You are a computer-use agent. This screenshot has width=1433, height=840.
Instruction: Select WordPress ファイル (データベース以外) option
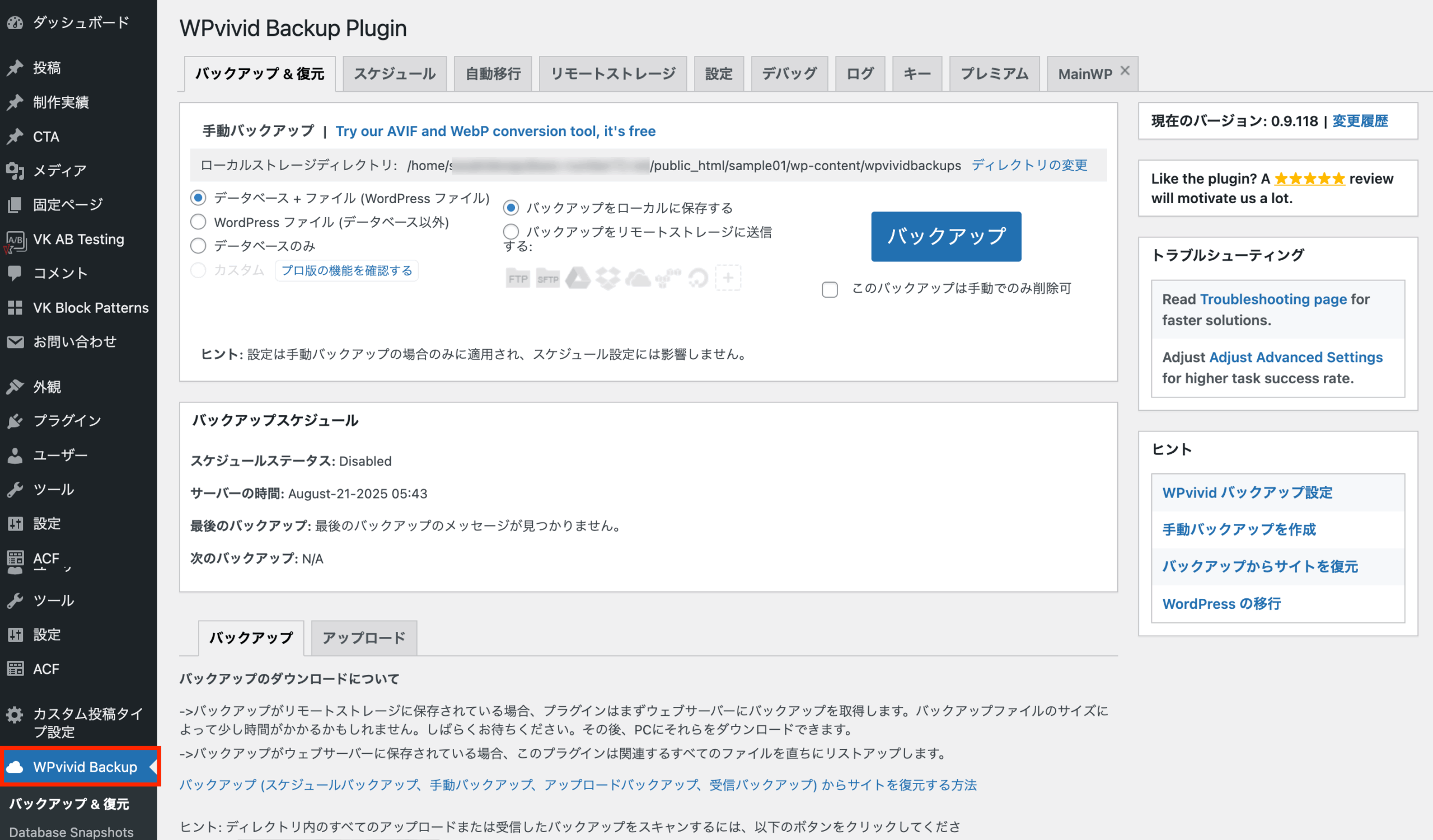tap(198, 222)
